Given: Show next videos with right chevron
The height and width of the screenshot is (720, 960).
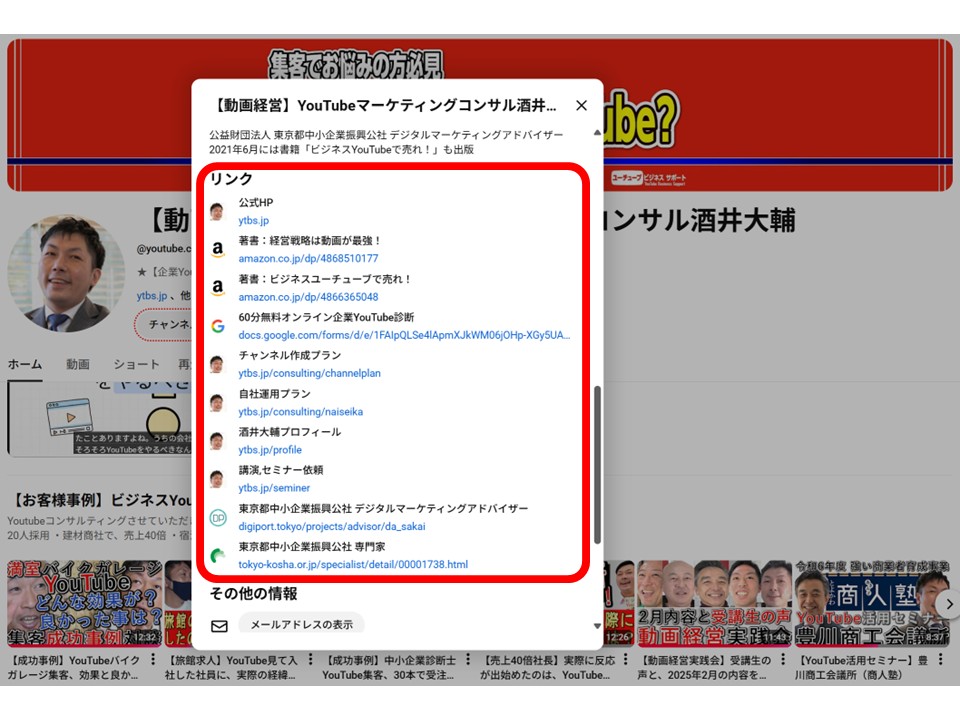Looking at the screenshot, I should coord(948,604).
